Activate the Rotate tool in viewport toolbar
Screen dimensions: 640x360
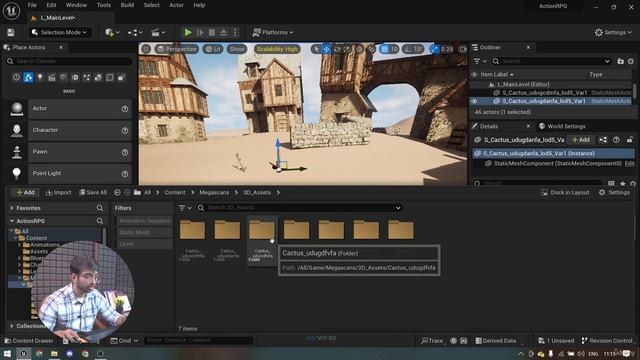(x=337, y=49)
